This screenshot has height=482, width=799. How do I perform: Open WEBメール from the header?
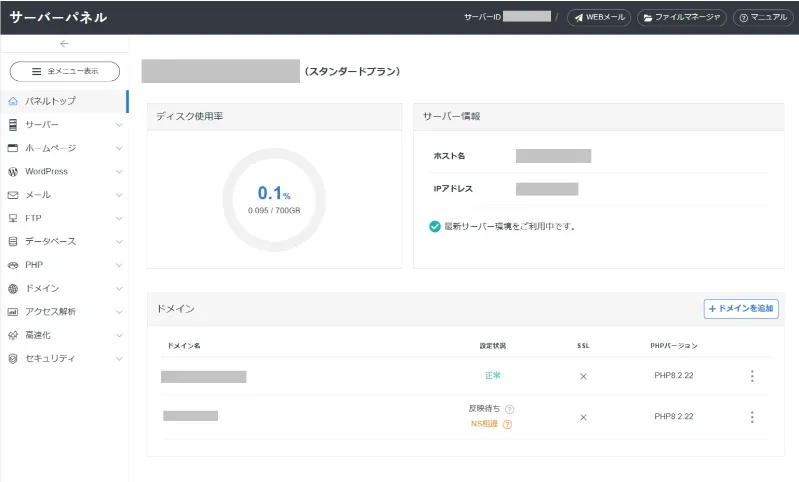click(599, 17)
